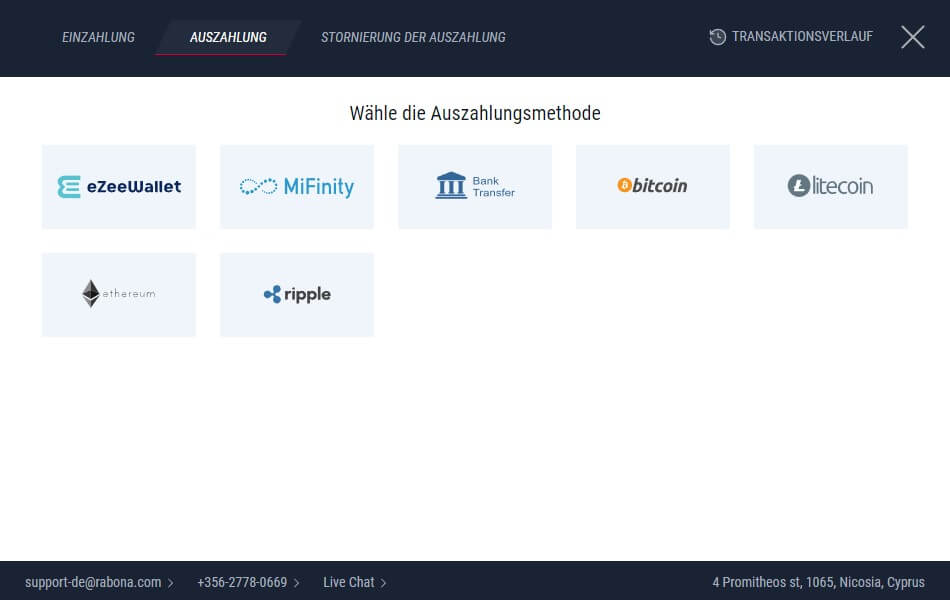The width and height of the screenshot is (950, 600).
Task: Open Live Chat support
Action: (348, 582)
